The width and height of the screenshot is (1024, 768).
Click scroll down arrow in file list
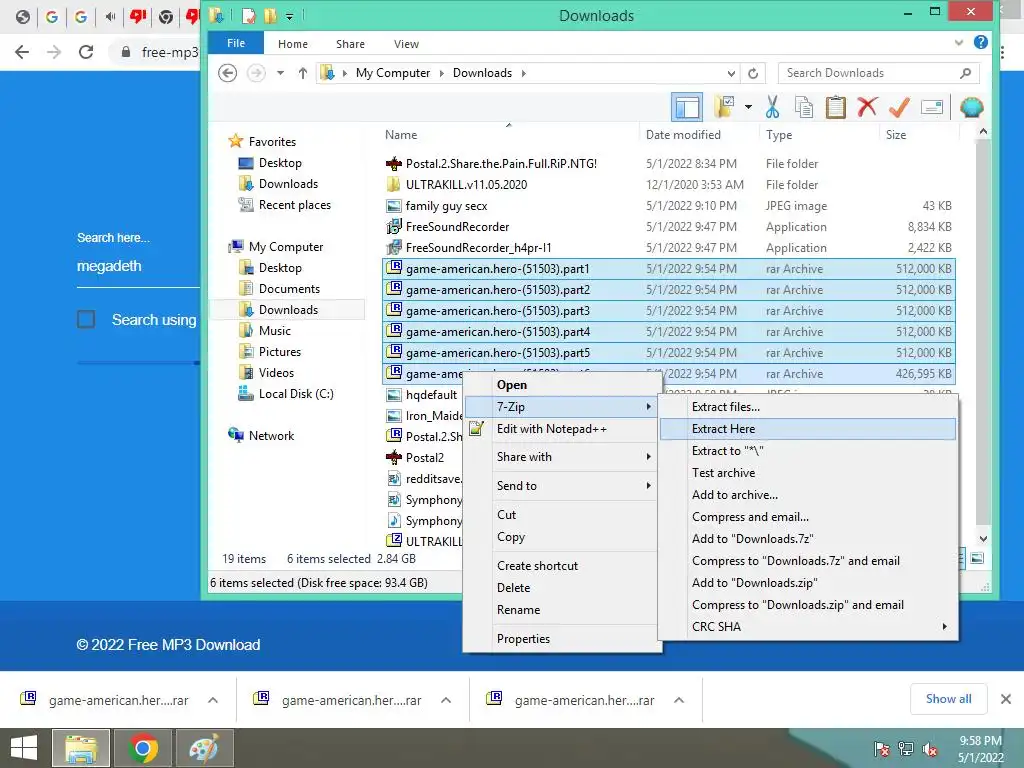point(983,539)
